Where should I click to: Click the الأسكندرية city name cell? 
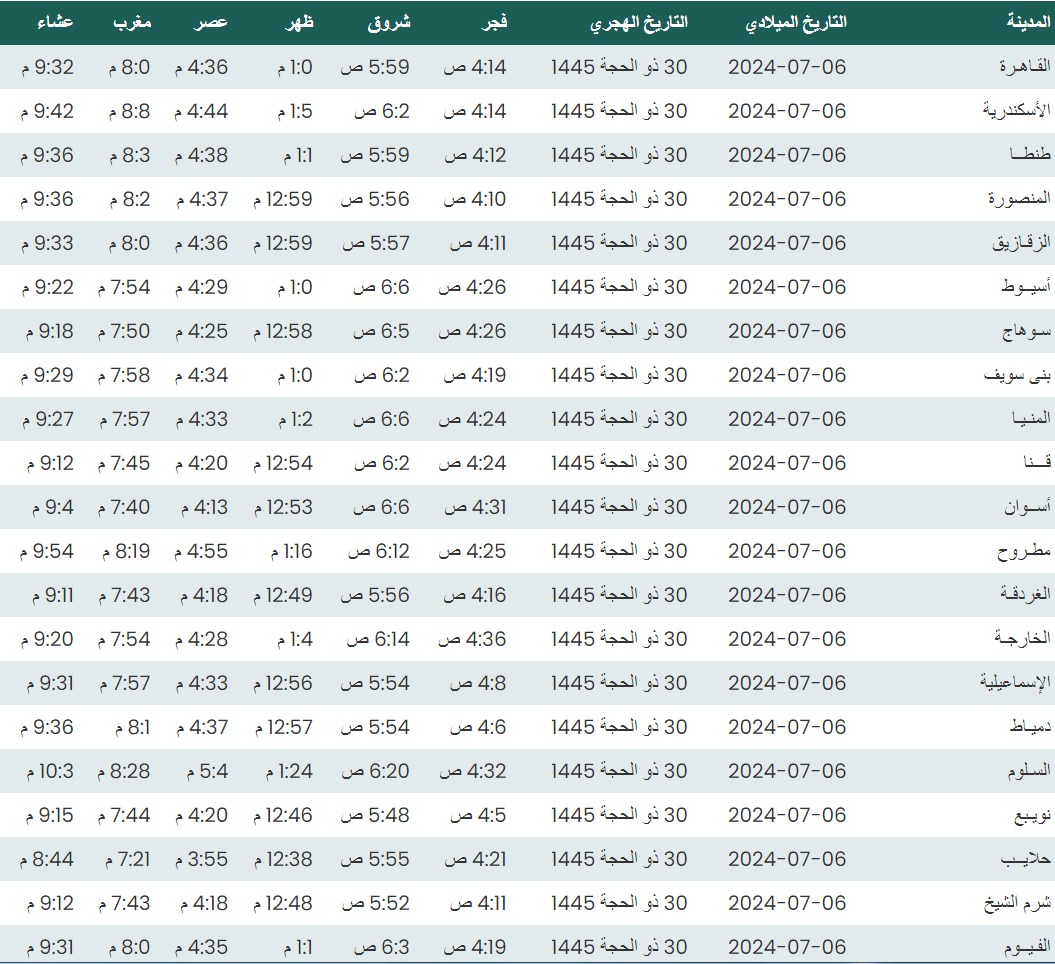coord(1016,111)
